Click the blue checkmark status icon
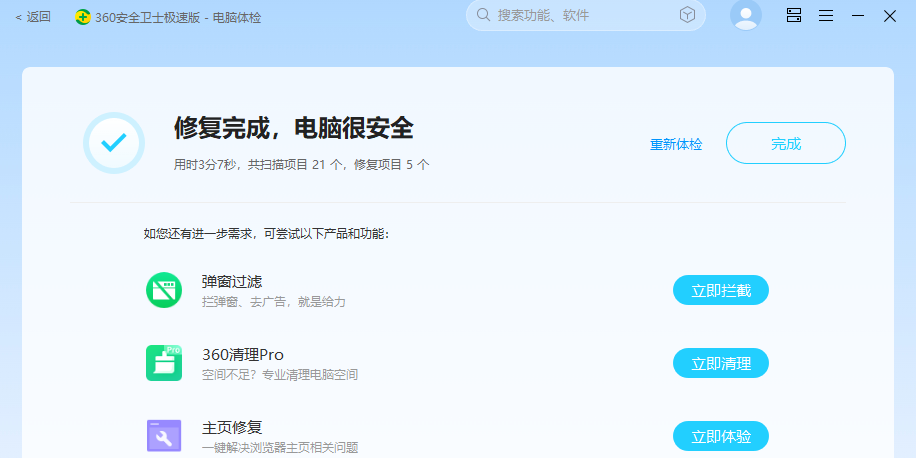The image size is (916, 458). pos(114,143)
